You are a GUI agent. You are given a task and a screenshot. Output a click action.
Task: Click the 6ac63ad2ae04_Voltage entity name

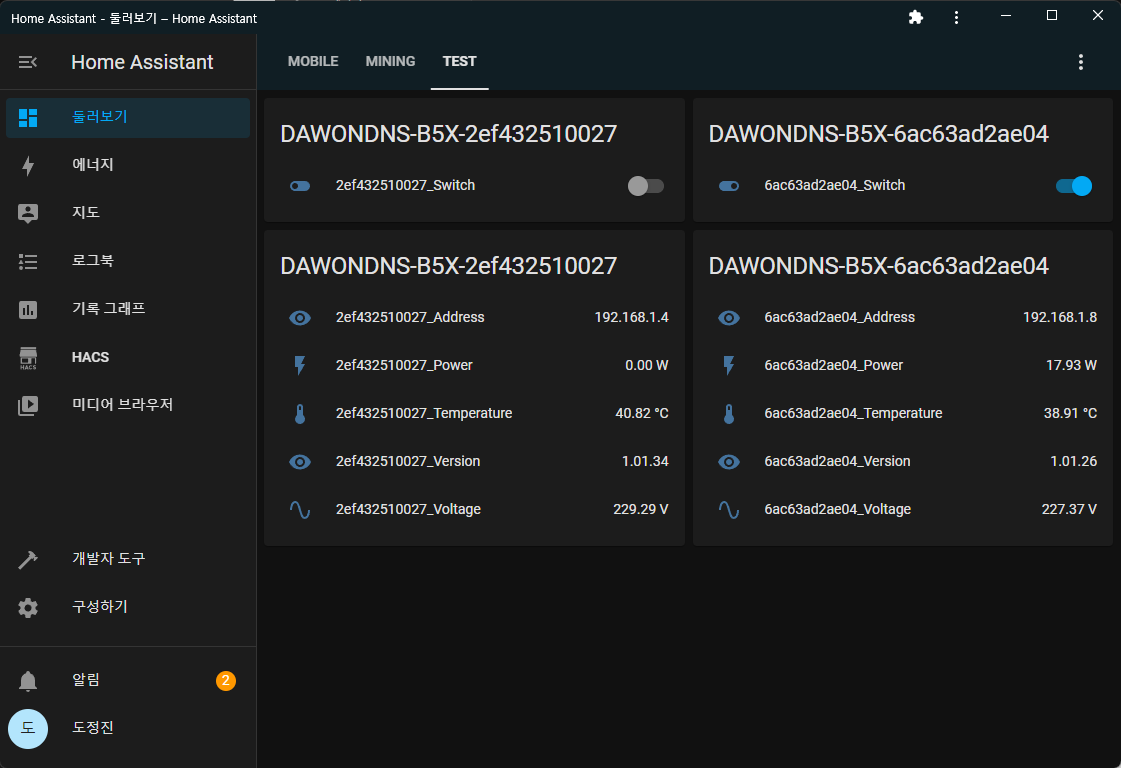837,509
